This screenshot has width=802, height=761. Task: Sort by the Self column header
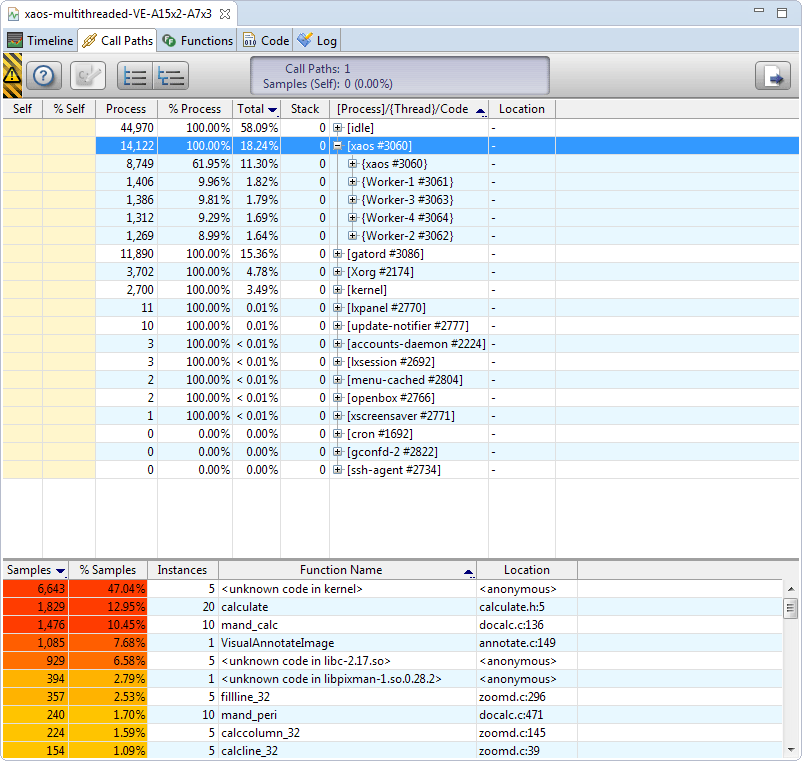click(23, 109)
